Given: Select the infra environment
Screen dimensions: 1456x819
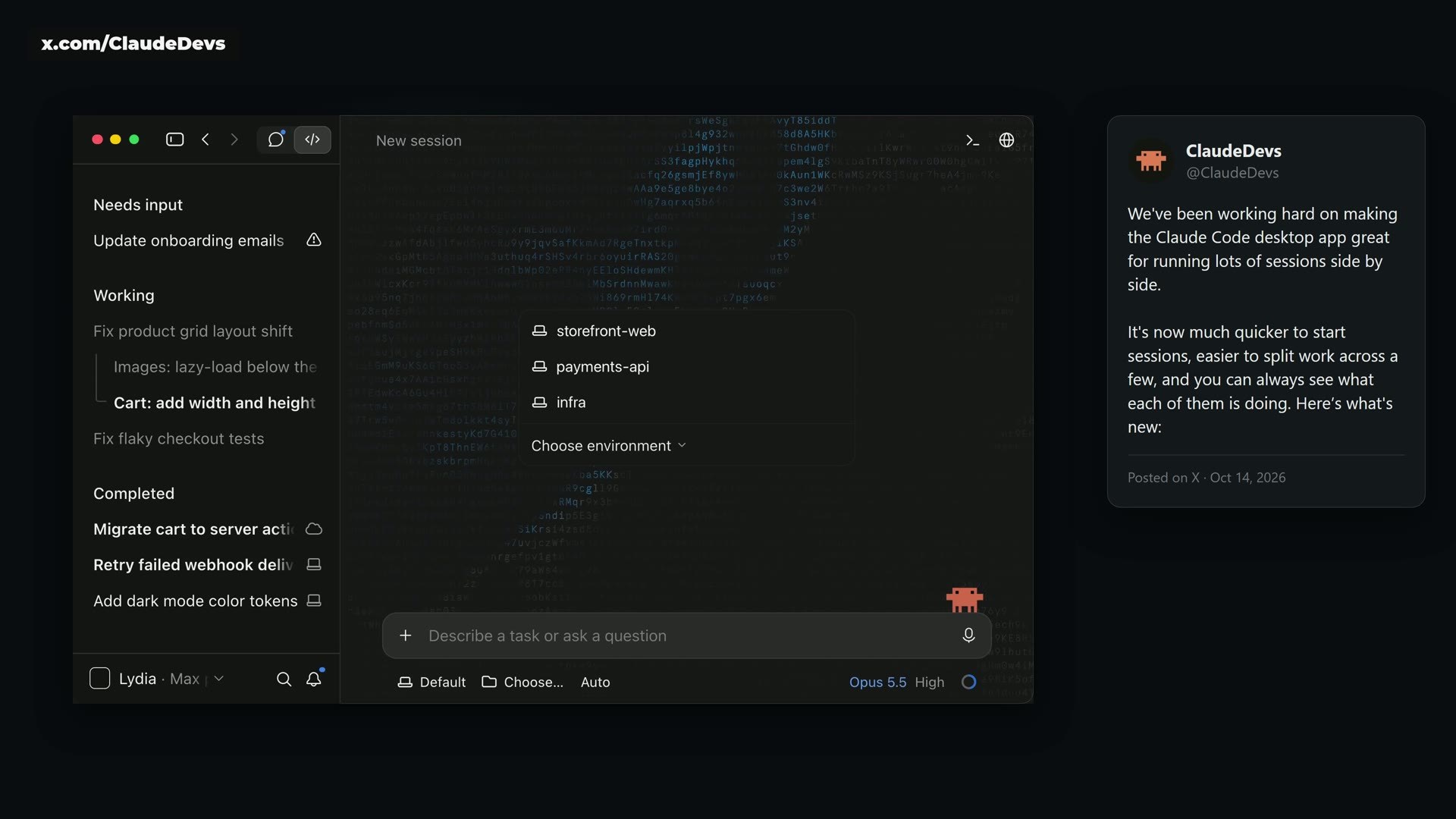Looking at the screenshot, I should click(686, 403).
